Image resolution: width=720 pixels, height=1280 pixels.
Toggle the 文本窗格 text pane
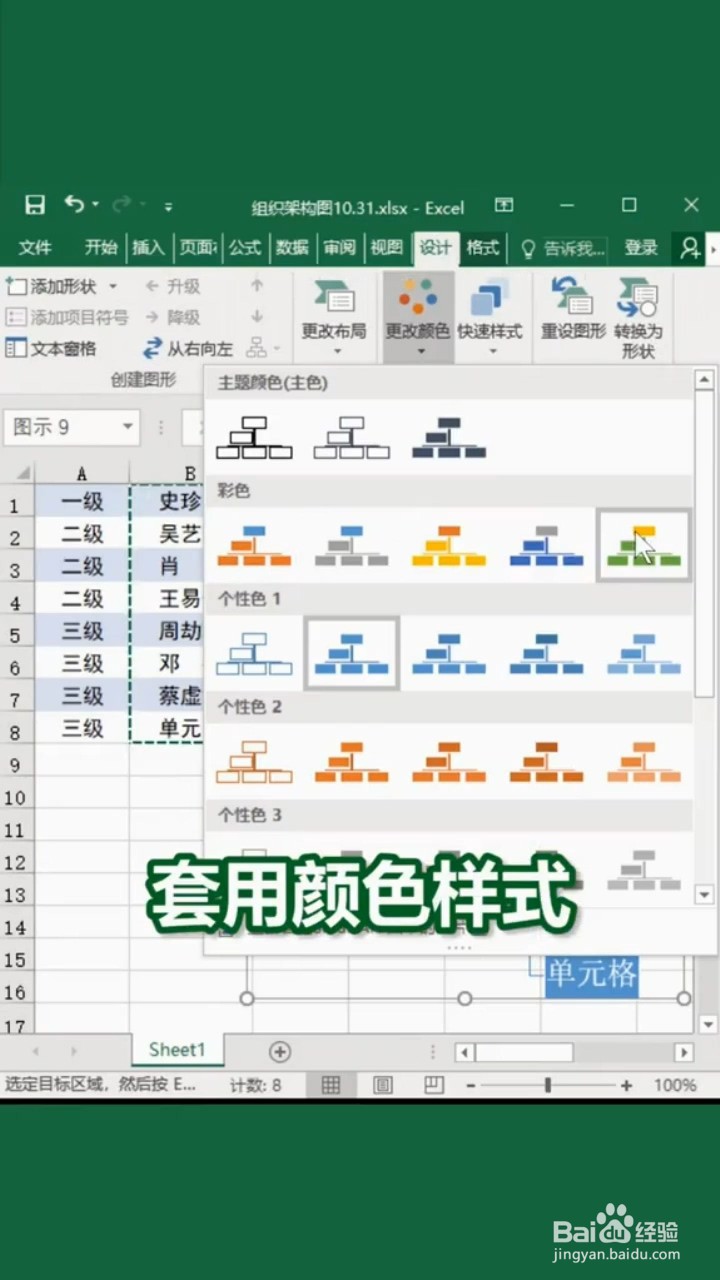[51, 349]
